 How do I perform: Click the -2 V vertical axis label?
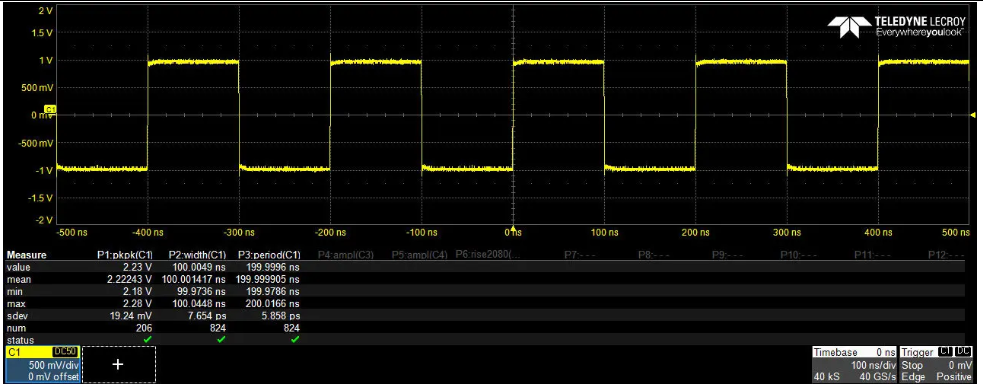pos(45,221)
